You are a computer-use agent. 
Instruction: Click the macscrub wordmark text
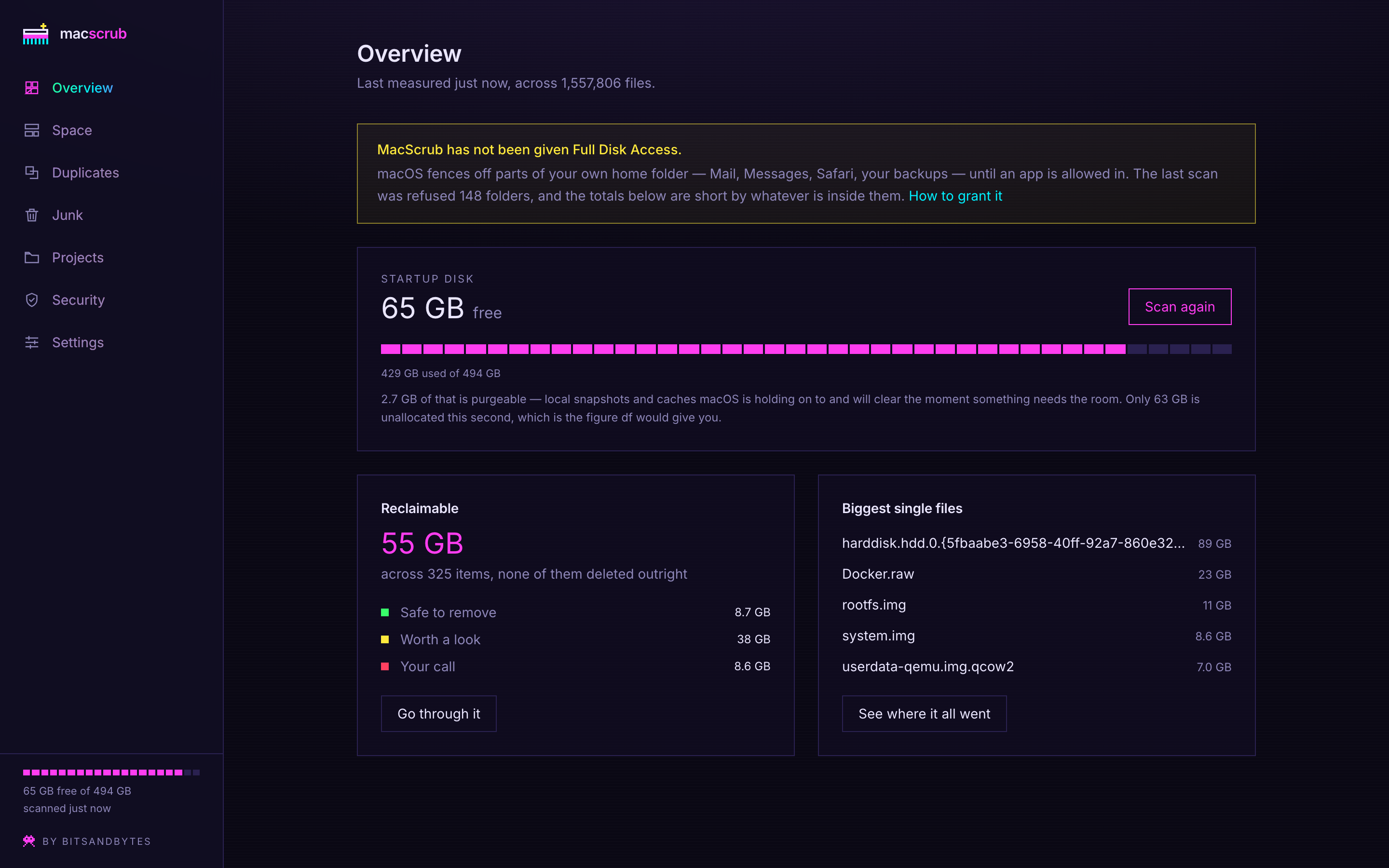coord(93,34)
